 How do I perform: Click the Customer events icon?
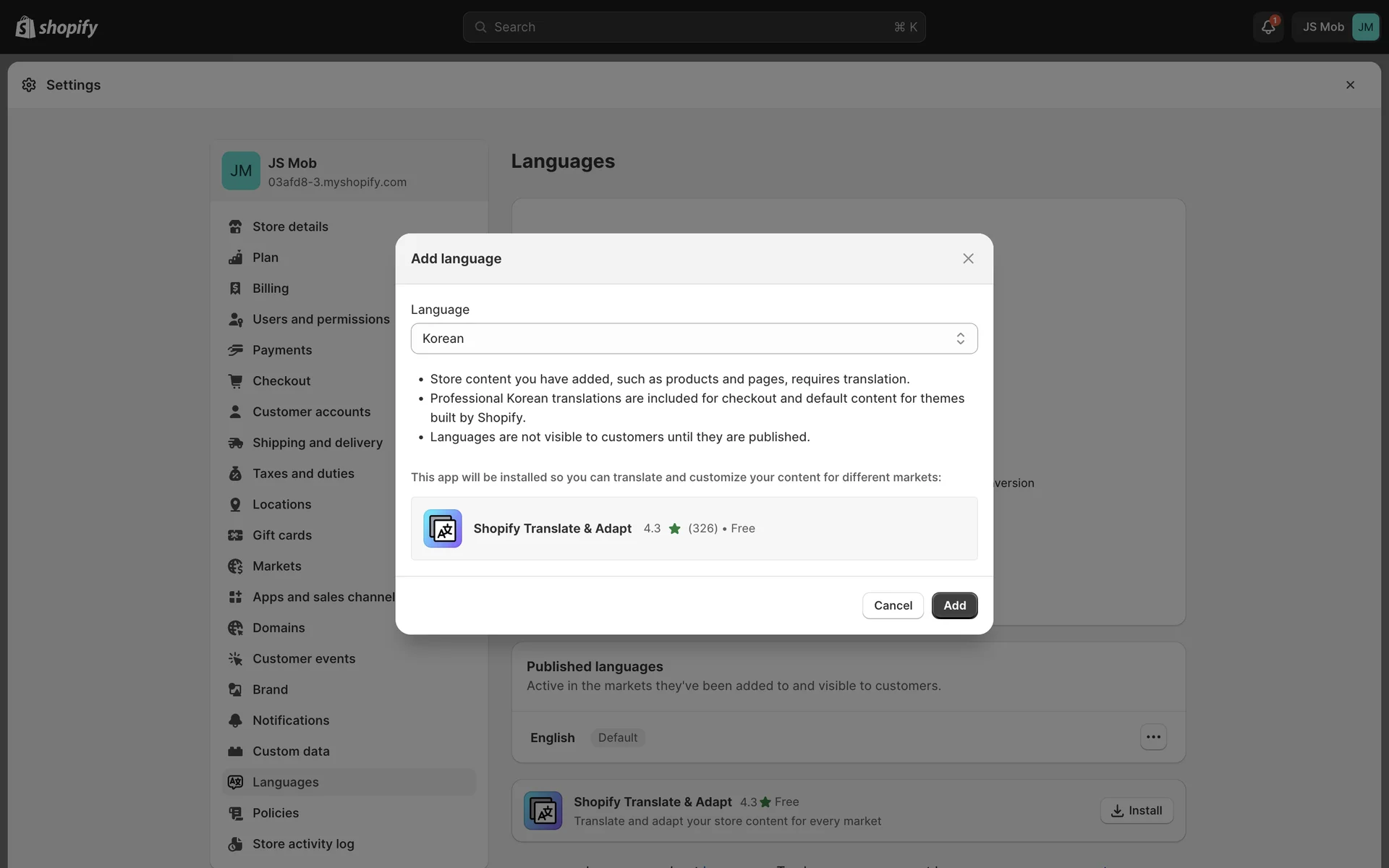point(235,659)
